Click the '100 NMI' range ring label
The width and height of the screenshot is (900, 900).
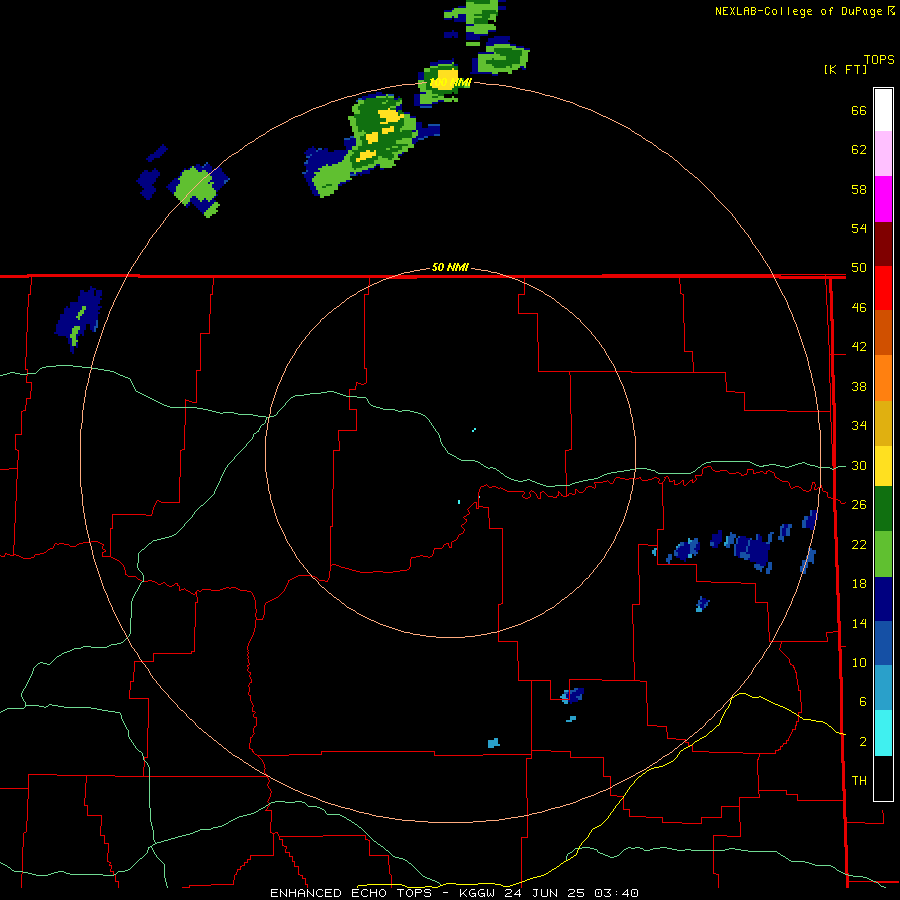pos(451,83)
